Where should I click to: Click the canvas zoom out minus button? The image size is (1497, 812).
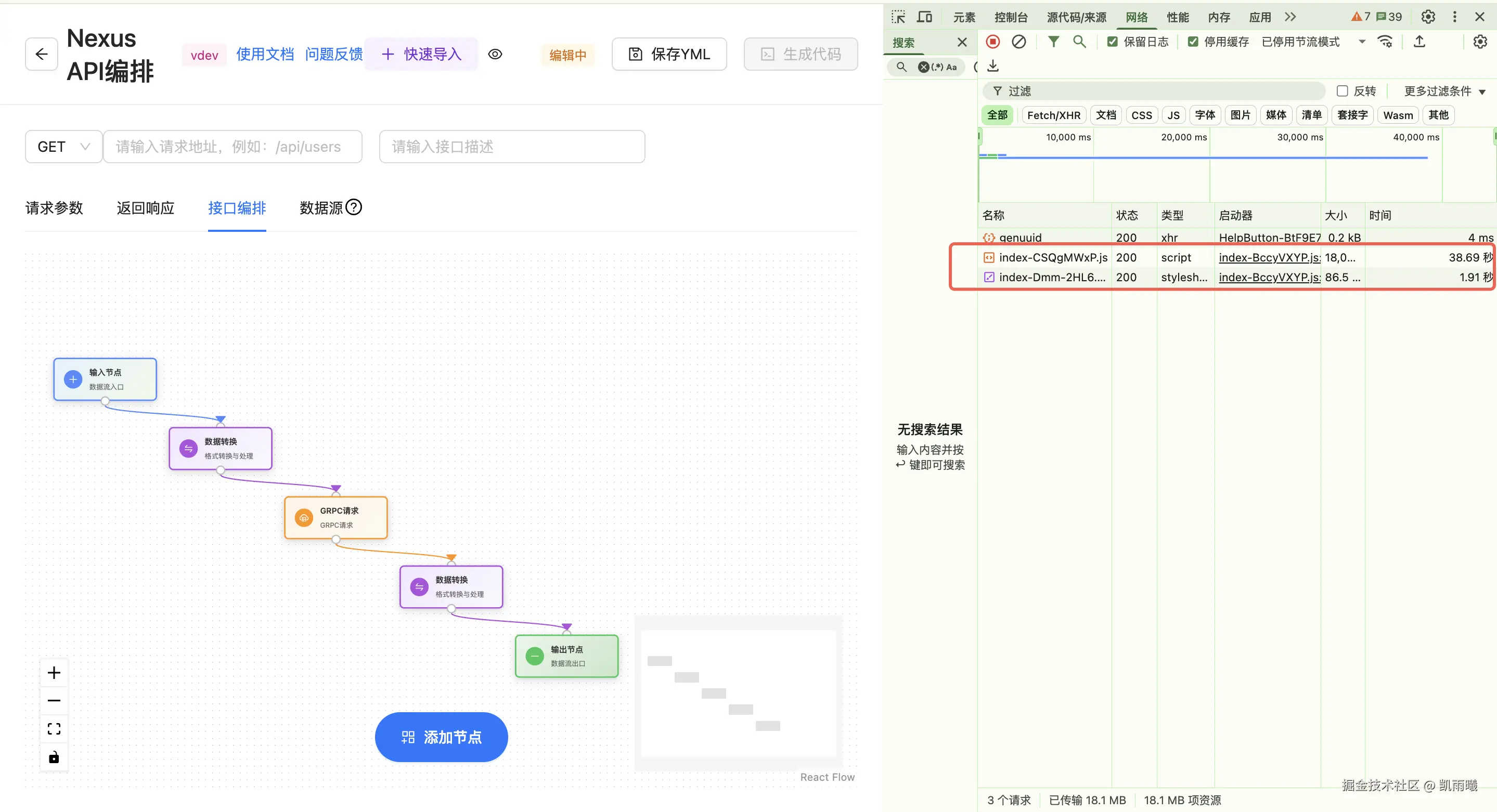[54, 700]
